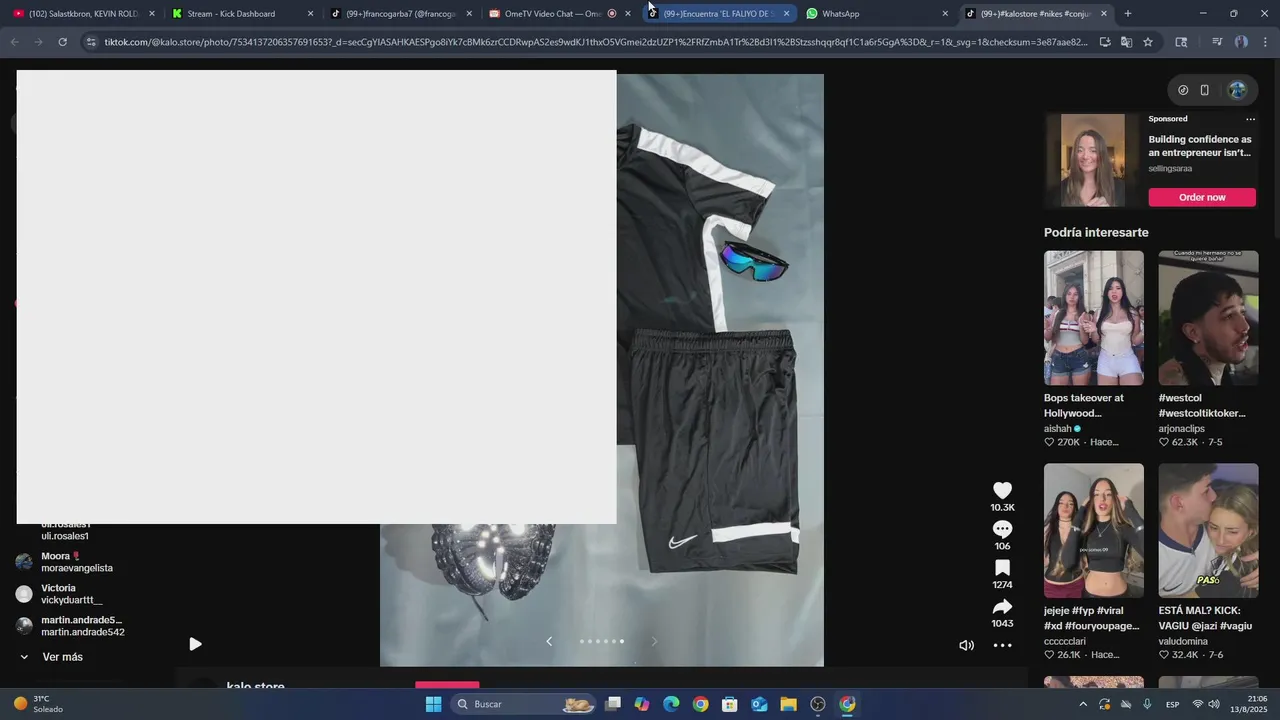1280x720 pixels.
Task: Open a new browser tab with plus
Action: 1128,14
